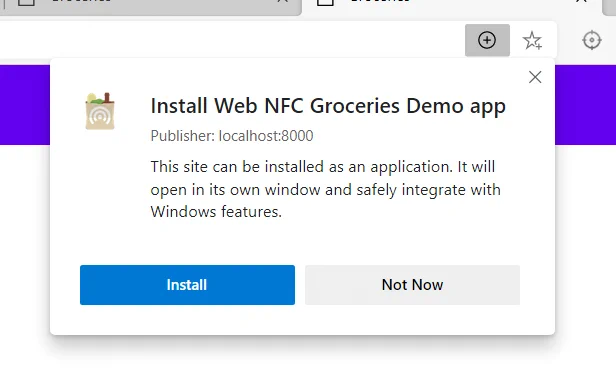Viewport: 616px width, 375px height.
Task: Click the install app plus icon
Action: pyautogui.click(x=487, y=40)
